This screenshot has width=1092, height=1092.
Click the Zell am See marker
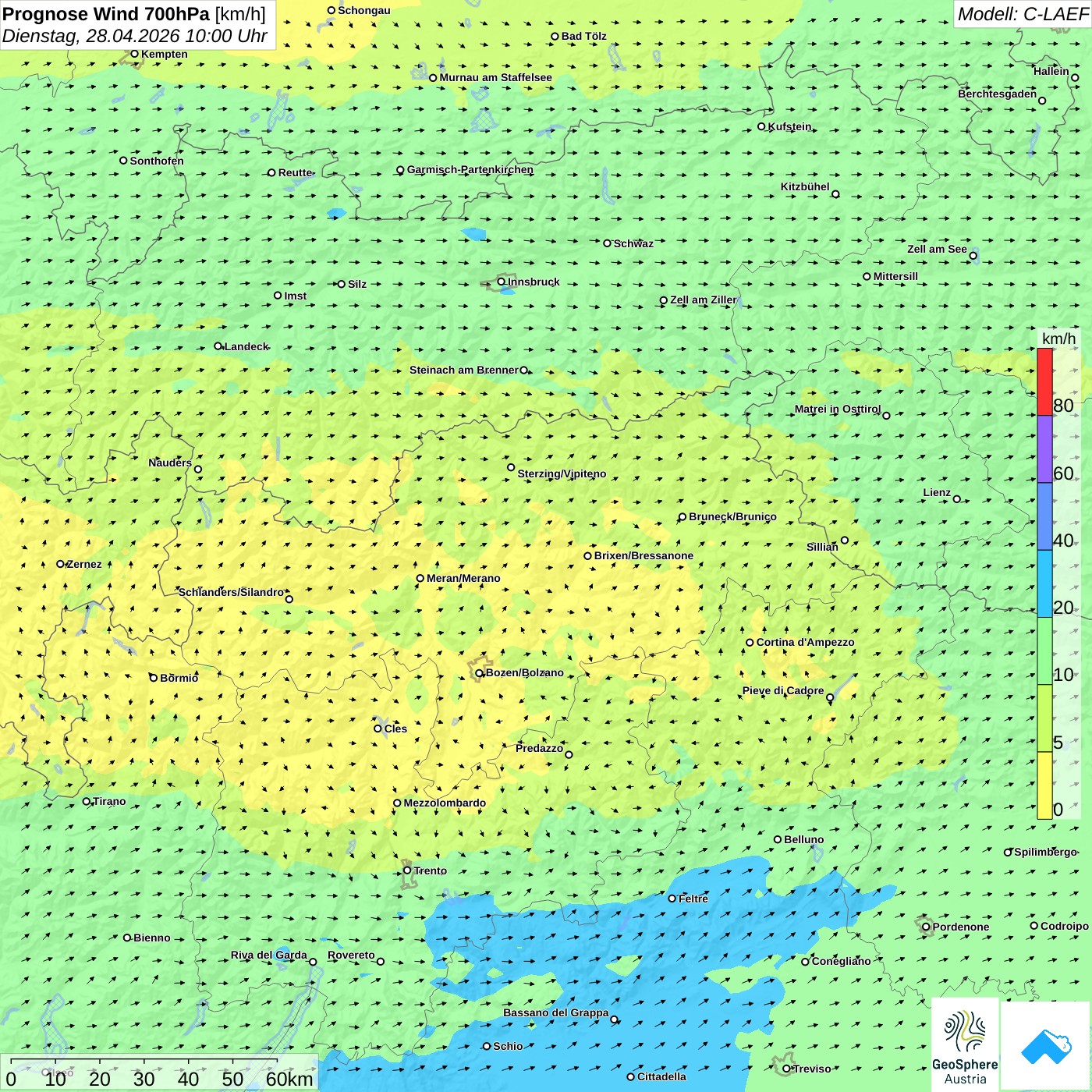pyautogui.click(x=973, y=255)
